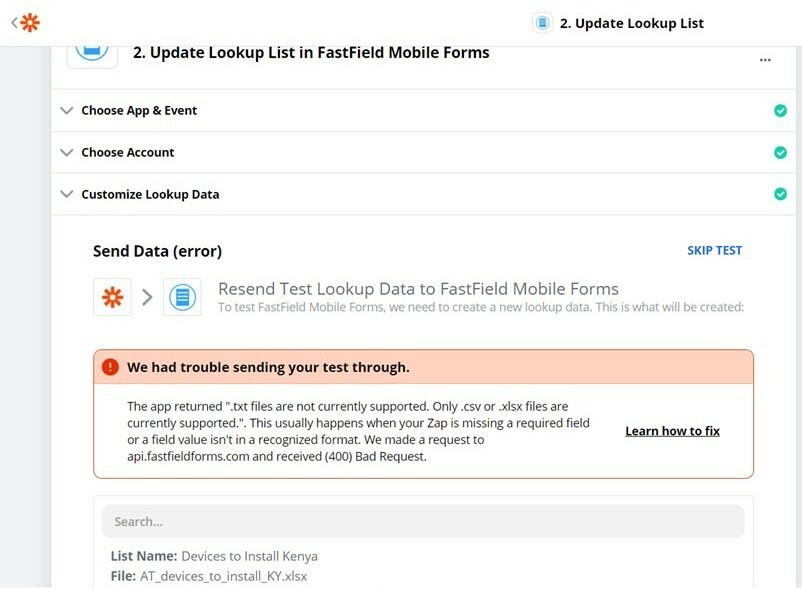Go back using the arrow beside Zapier logo
Viewport: 802px width, 589px height.
(x=14, y=22)
